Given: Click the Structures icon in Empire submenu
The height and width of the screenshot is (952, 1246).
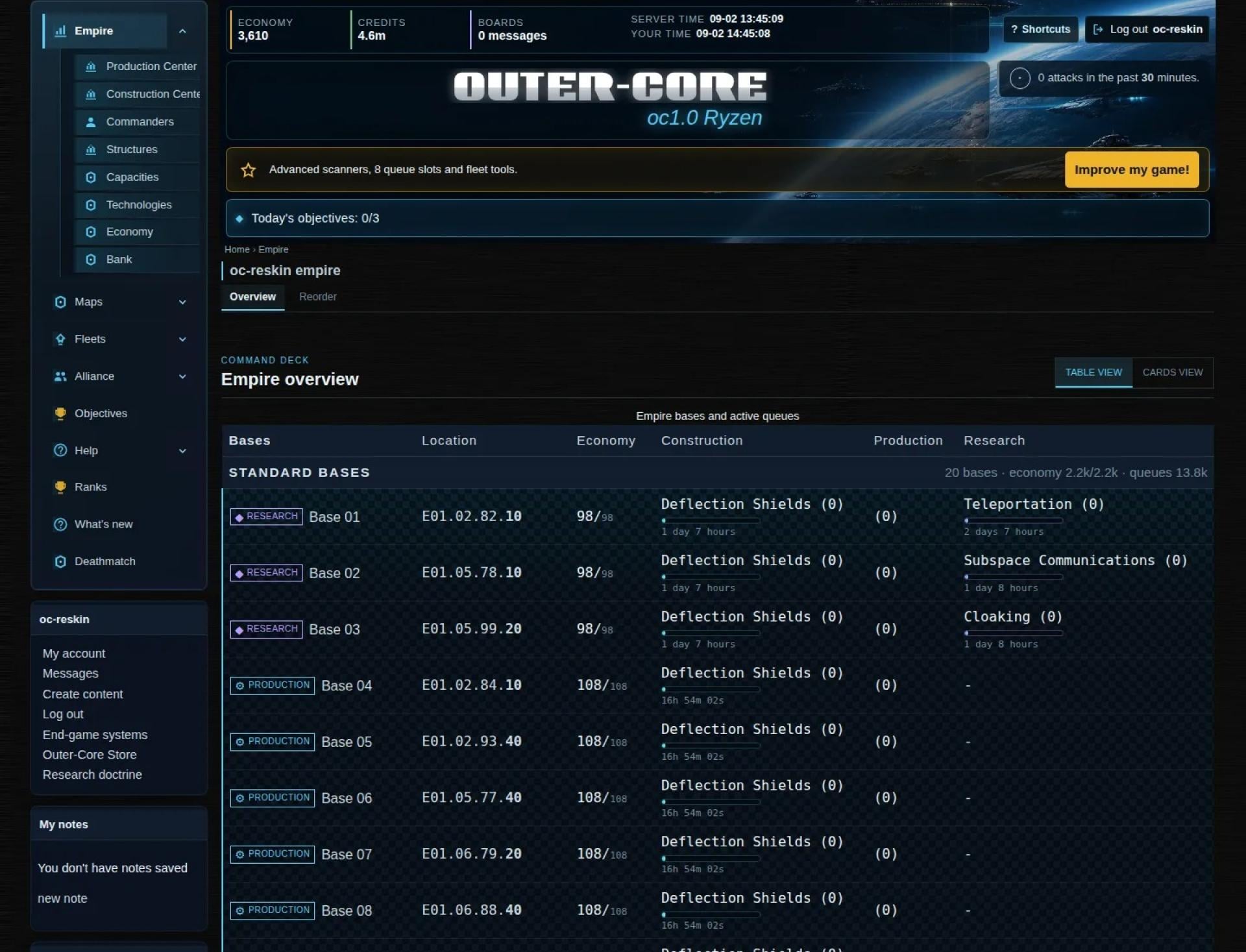Looking at the screenshot, I should coord(91,150).
